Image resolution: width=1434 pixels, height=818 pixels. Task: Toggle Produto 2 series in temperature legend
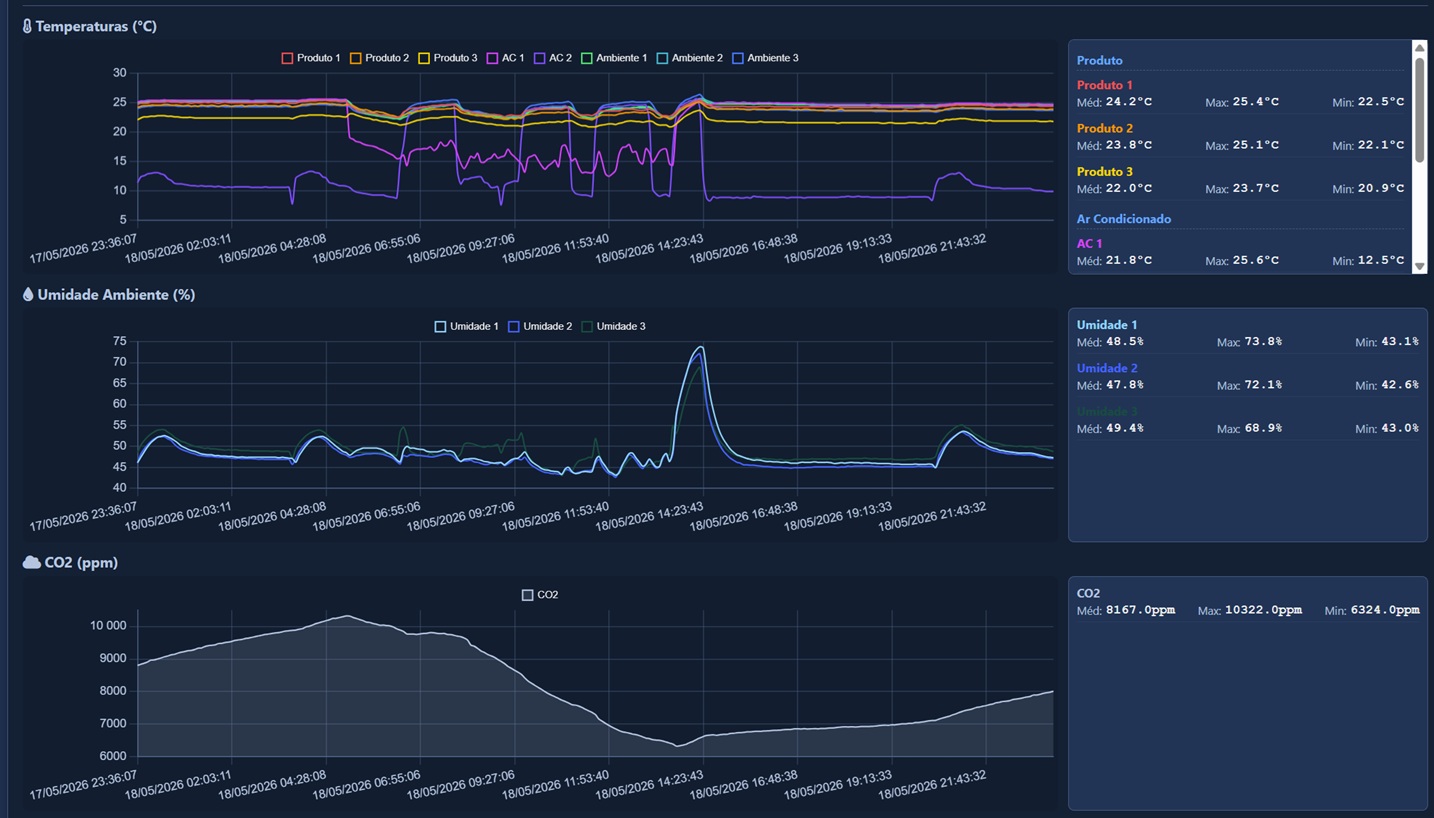(379, 58)
